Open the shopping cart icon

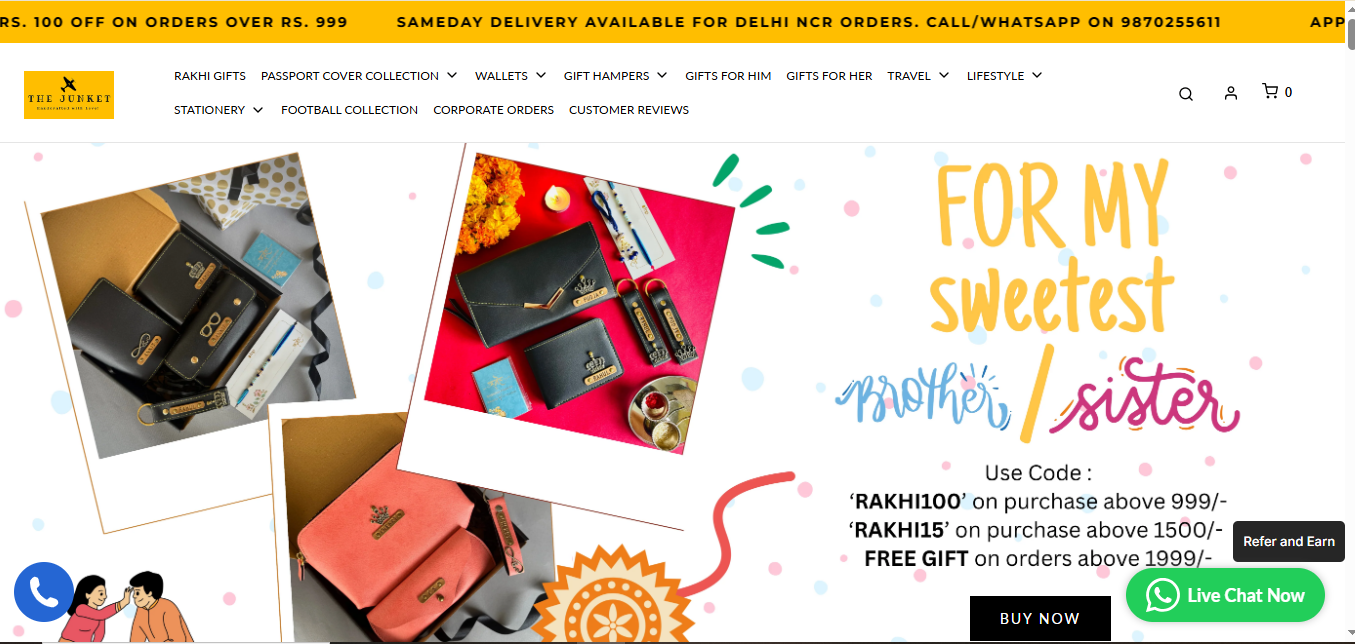pyautogui.click(x=1270, y=91)
